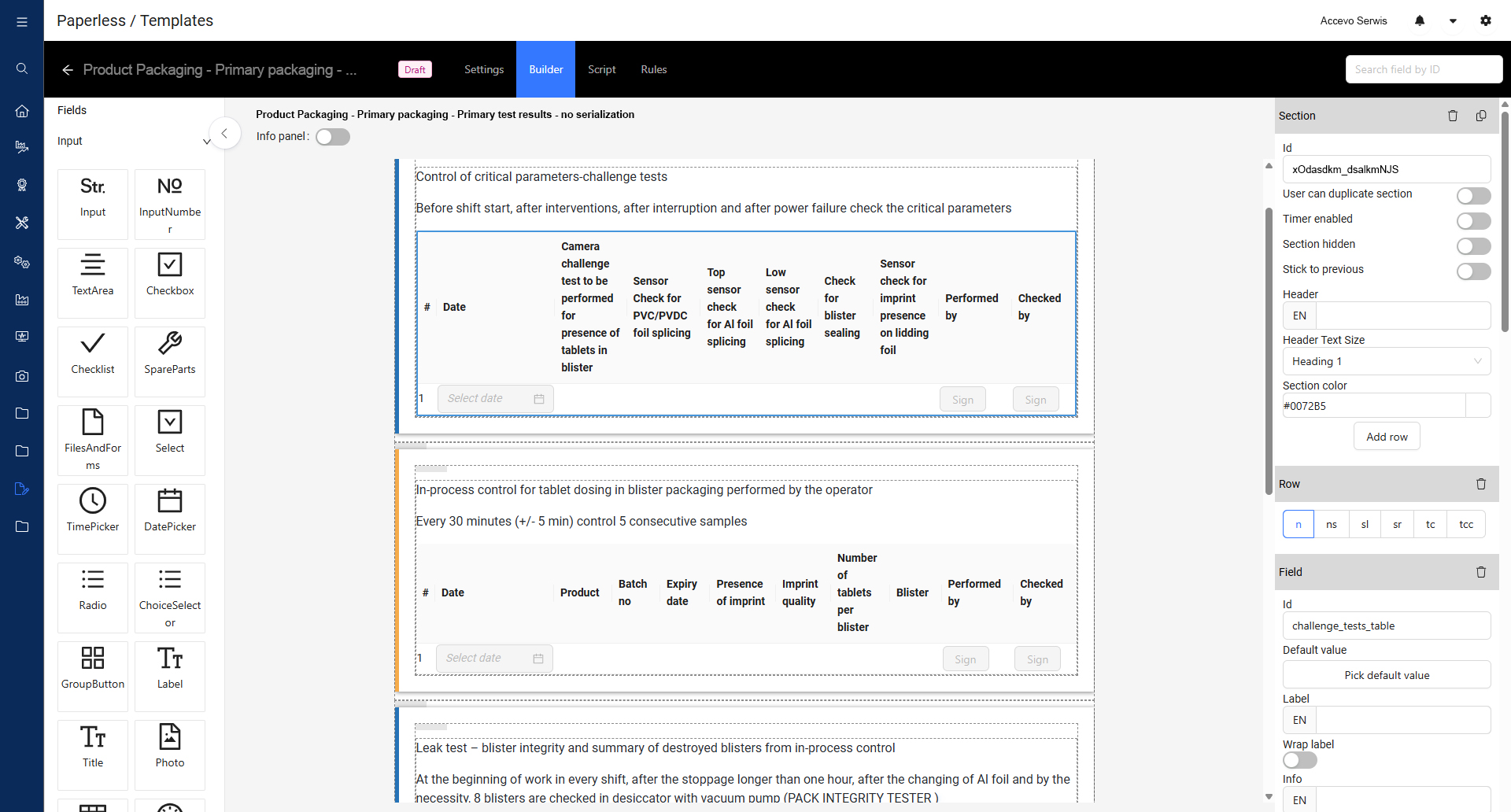The width and height of the screenshot is (1511, 812).
Task: Expand the Input fields category chevron
Action: pos(206,142)
